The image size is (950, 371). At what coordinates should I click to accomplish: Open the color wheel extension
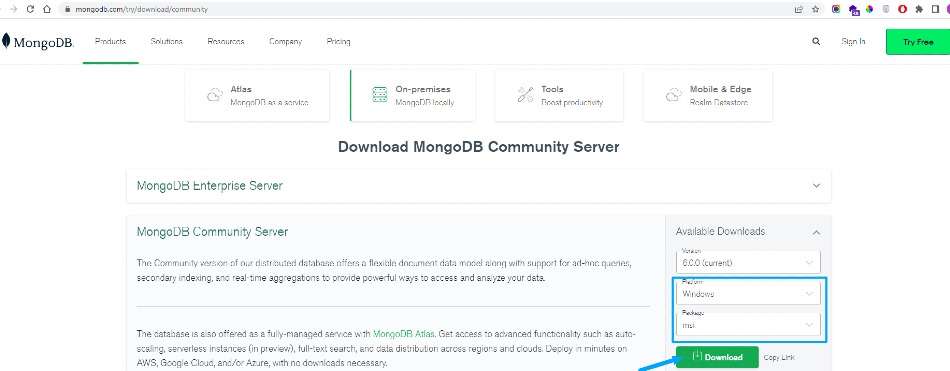[x=869, y=9]
